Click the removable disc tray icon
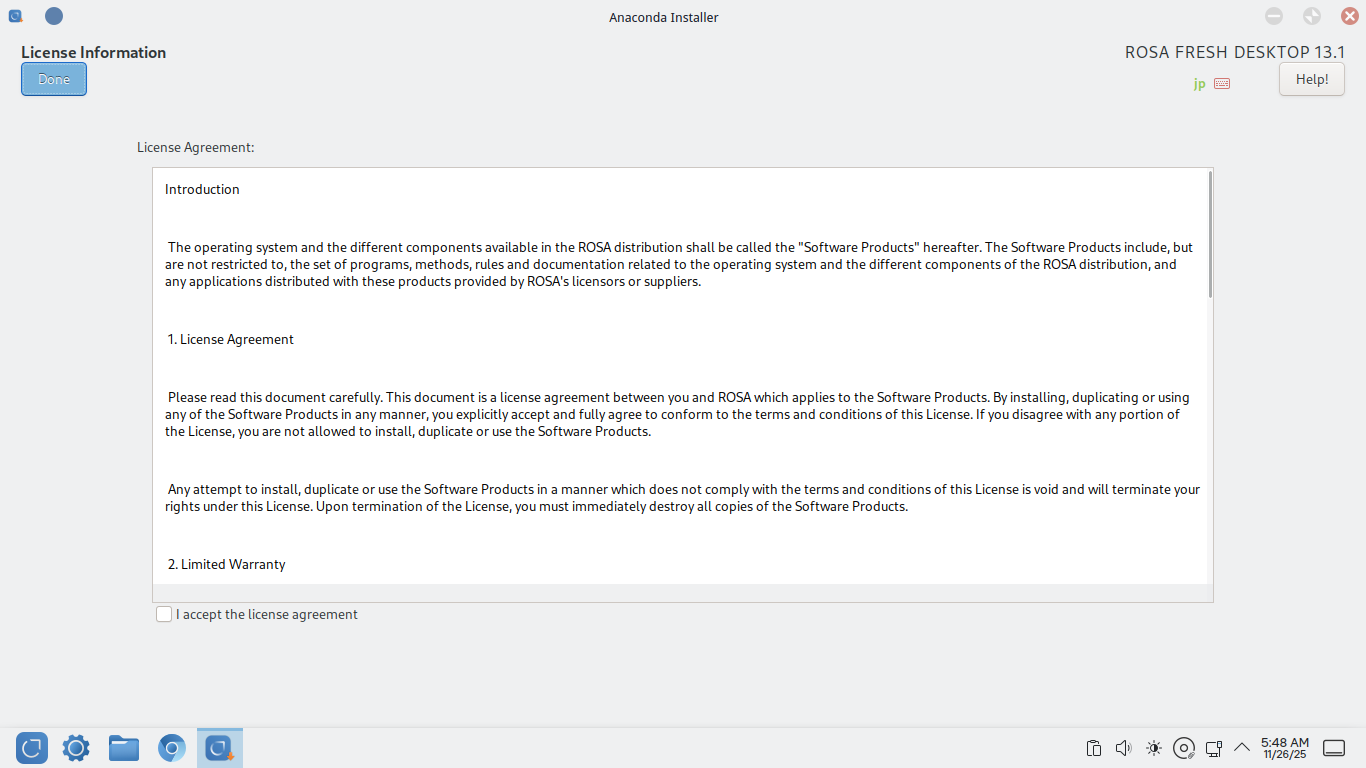This screenshot has width=1366, height=768. (x=1184, y=748)
